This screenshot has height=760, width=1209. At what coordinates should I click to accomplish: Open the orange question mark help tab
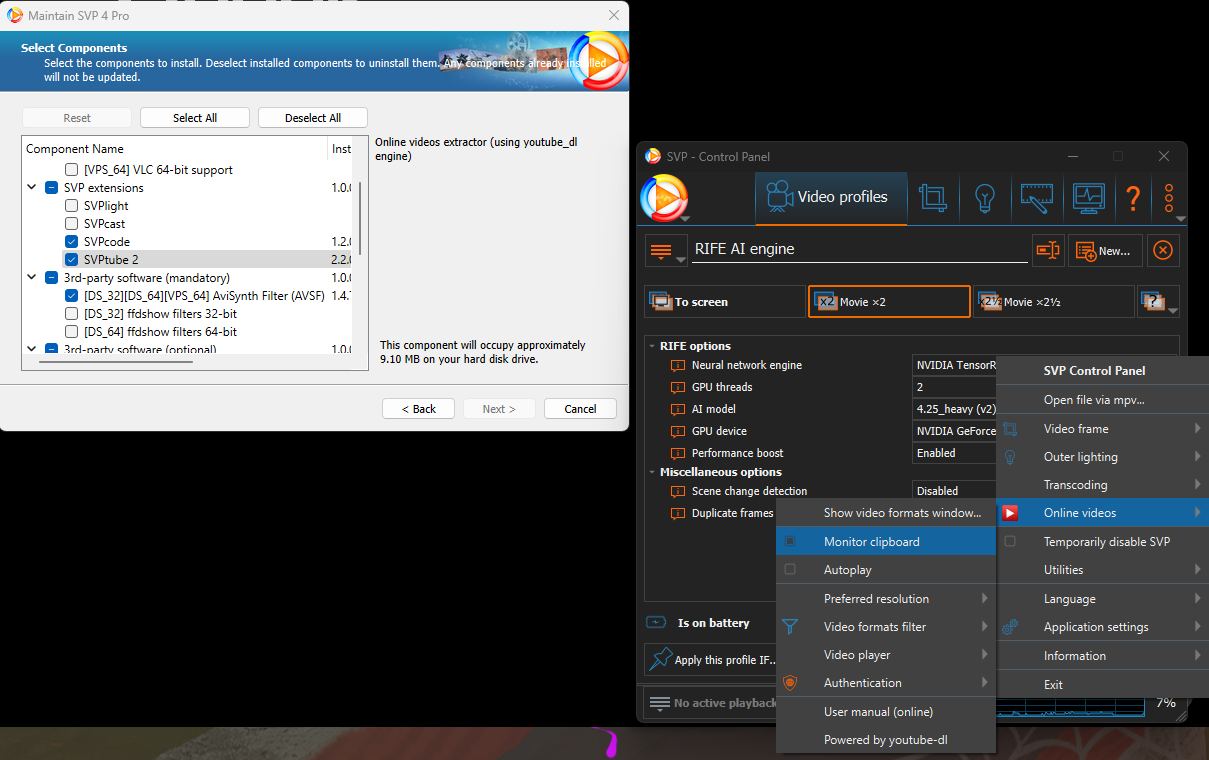tap(1133, 197)
